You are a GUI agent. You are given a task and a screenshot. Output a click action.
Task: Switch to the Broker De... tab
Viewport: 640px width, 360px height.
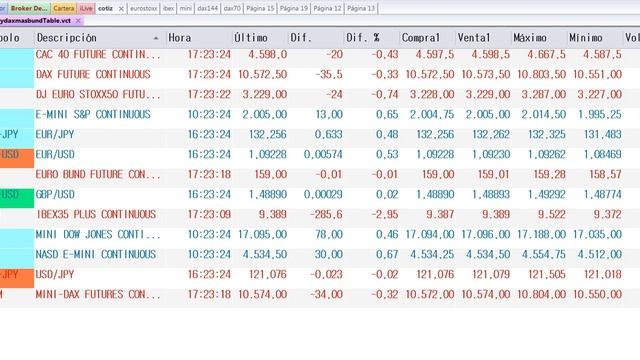pos(29,8)
